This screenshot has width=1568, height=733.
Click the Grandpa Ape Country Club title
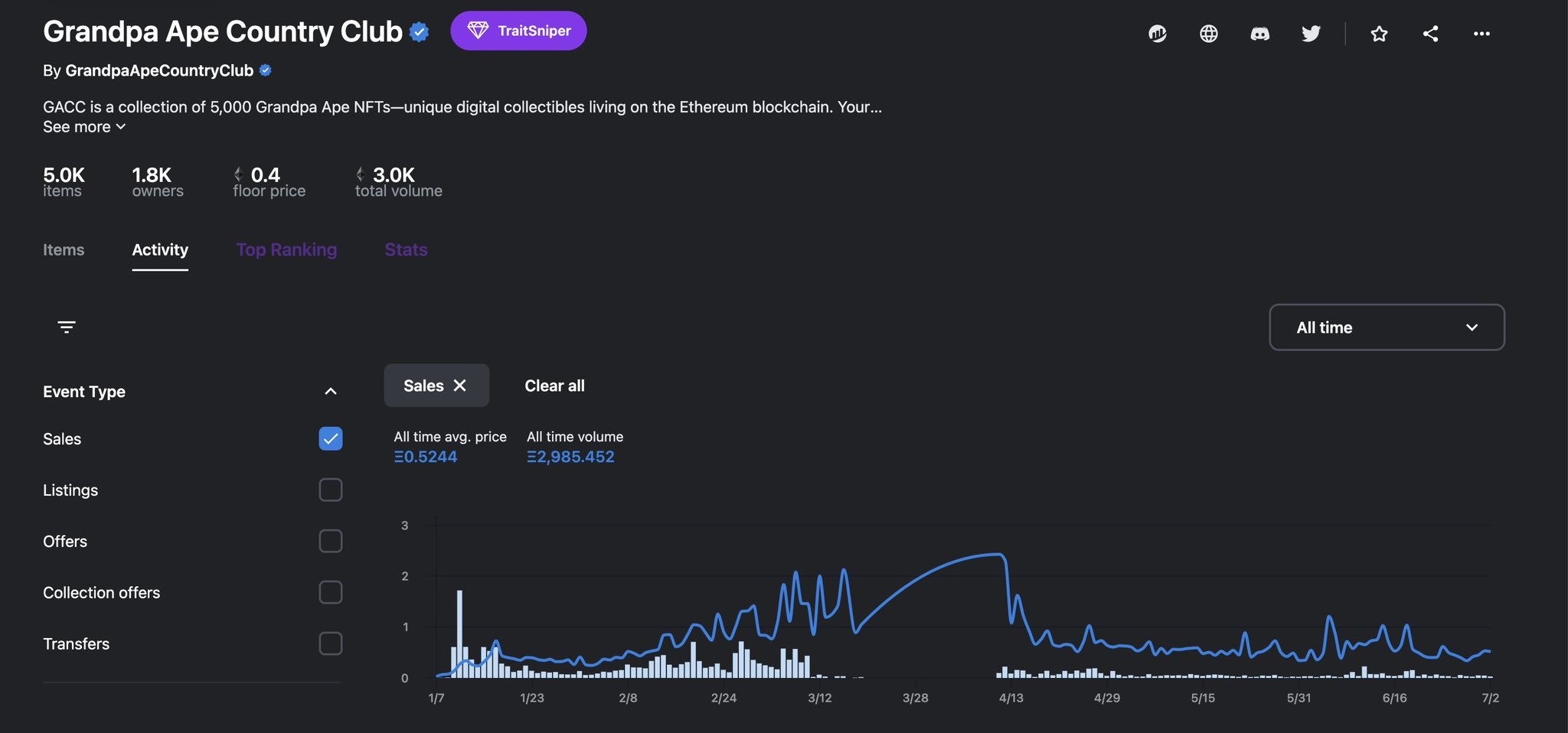pyautogui.click(x=223, y=31)
